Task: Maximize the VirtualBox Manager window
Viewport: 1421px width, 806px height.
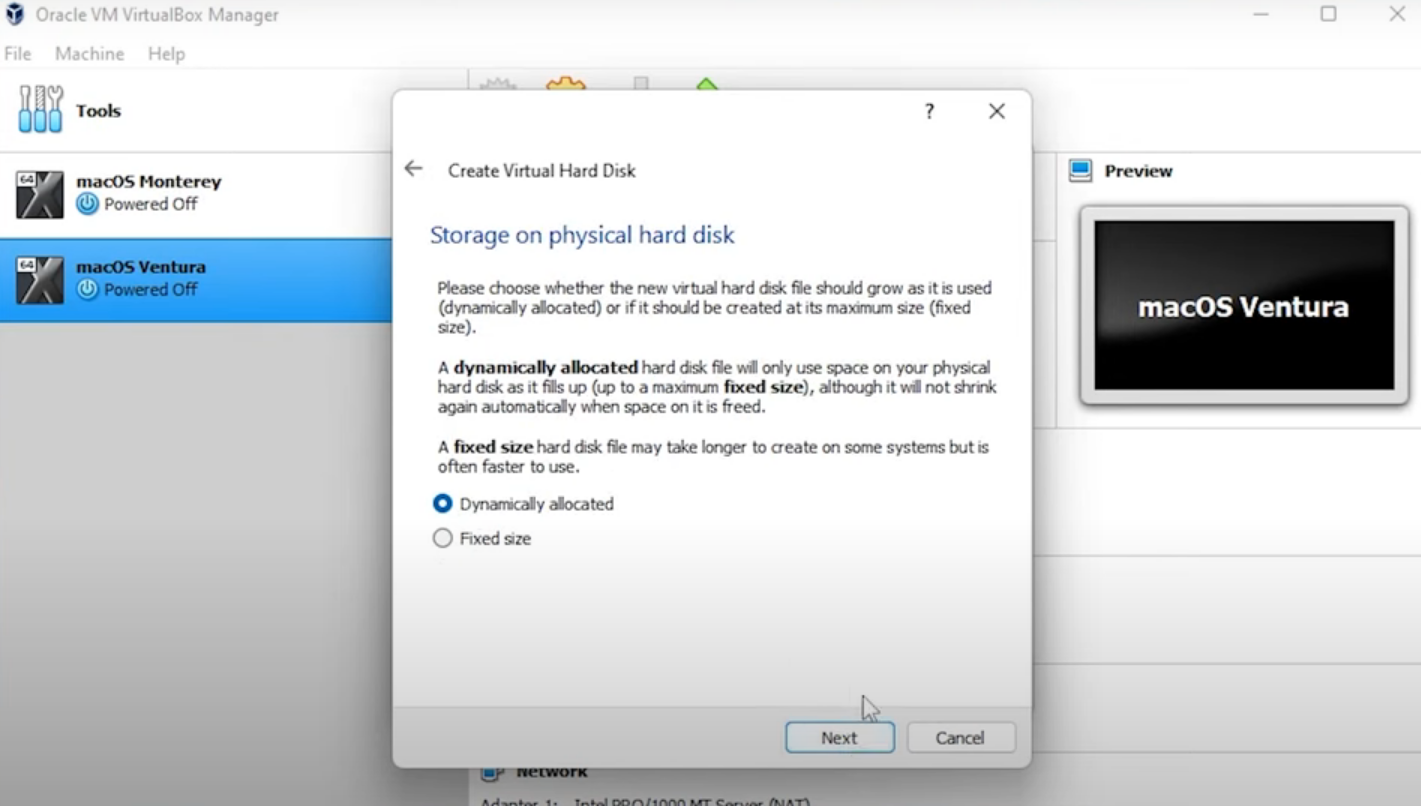Action: pos(1328,14)
